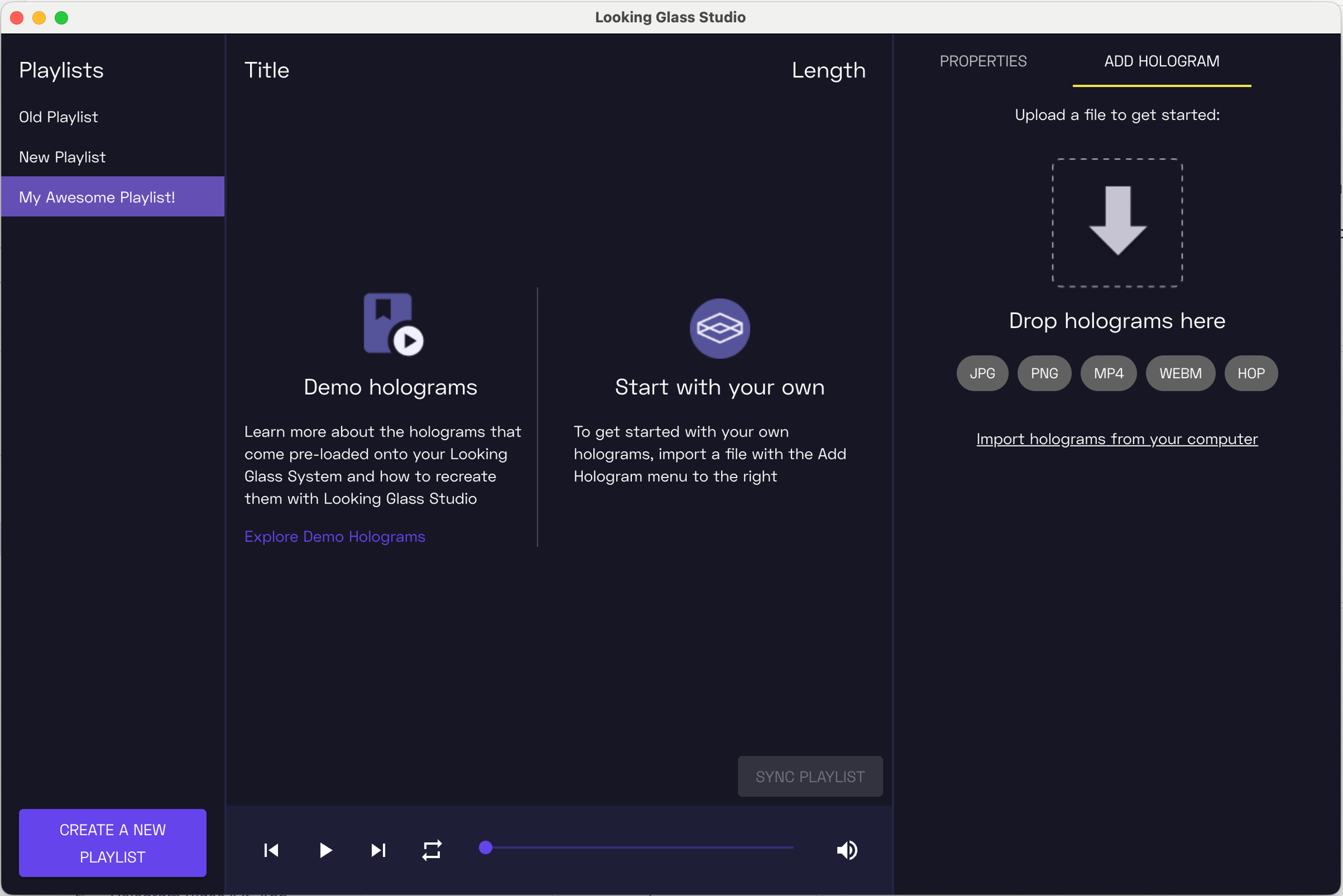This screenshot has width=1343, height=896.
Task: Click the HOP format chip
Action: point(1250,373)
